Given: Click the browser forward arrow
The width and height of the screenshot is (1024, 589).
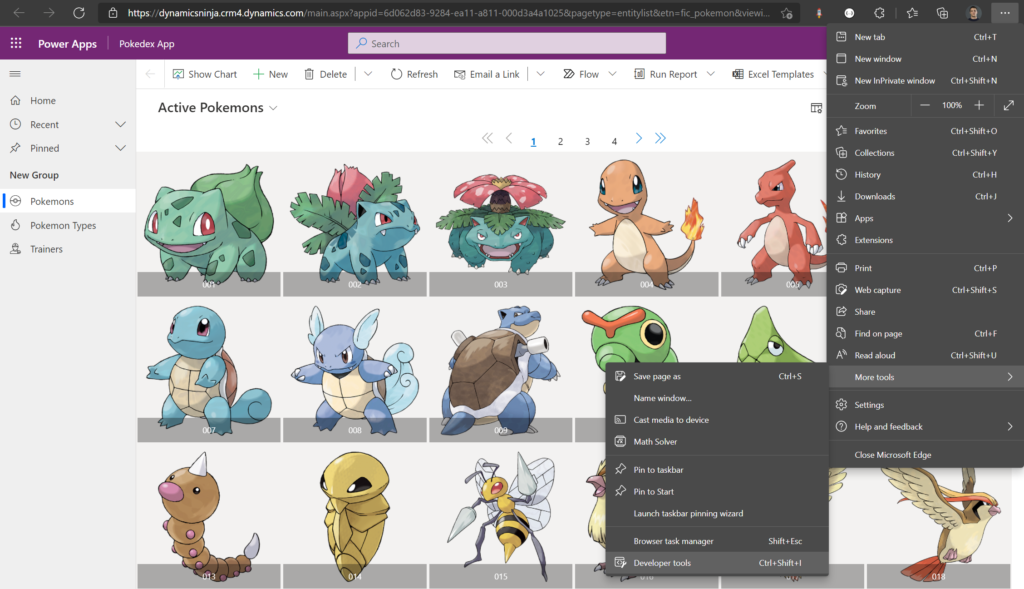Looking at the screenshot, I should pyautogui.click(x=49, y=12).
